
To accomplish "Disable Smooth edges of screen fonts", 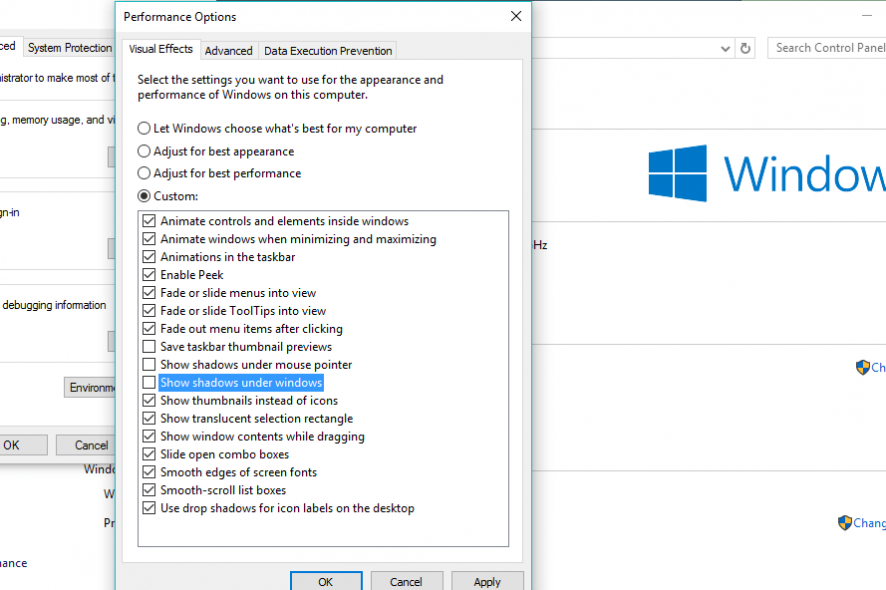I will point(149,472).
